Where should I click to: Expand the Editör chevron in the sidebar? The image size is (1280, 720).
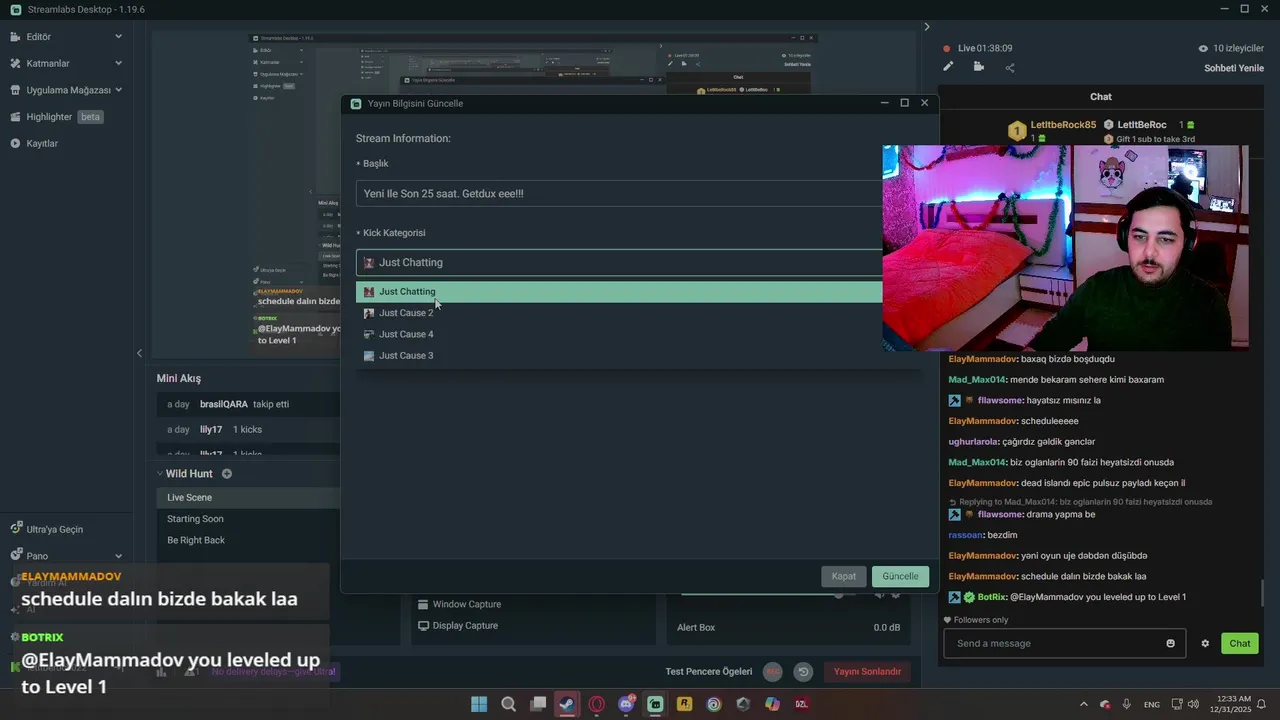pyautogui.click(x=118, y=37)
